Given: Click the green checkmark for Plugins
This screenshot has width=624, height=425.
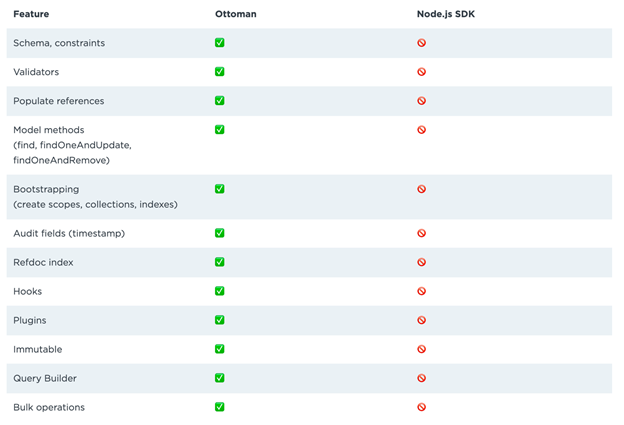Looking at the screenshot, I should tap(220, 320).
